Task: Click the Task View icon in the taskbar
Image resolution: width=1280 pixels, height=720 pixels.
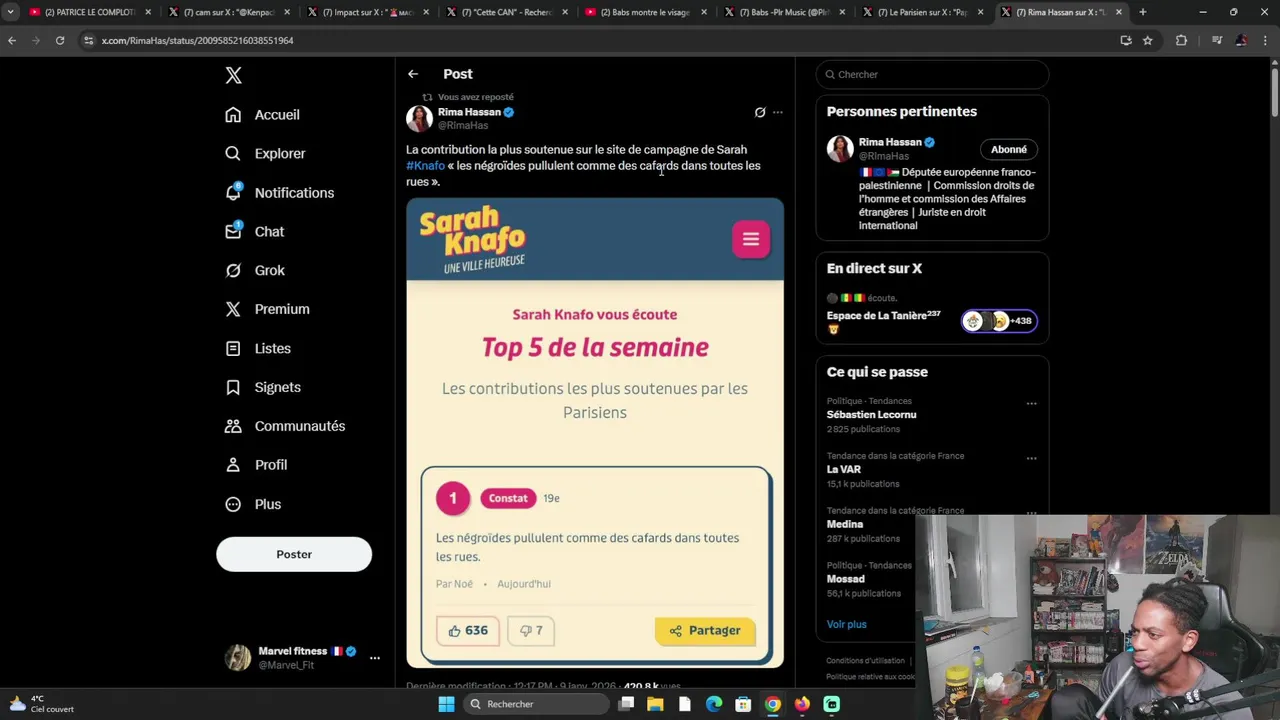Action: click(x=626, y=704)
